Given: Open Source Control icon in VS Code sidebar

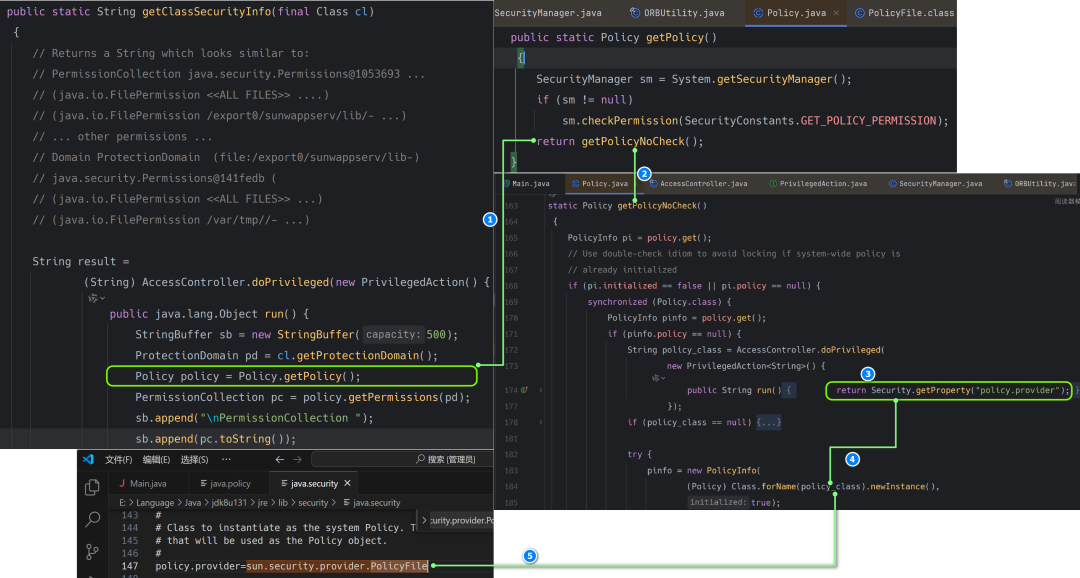Looking at the screenshot, I should [x=92, y=551].
